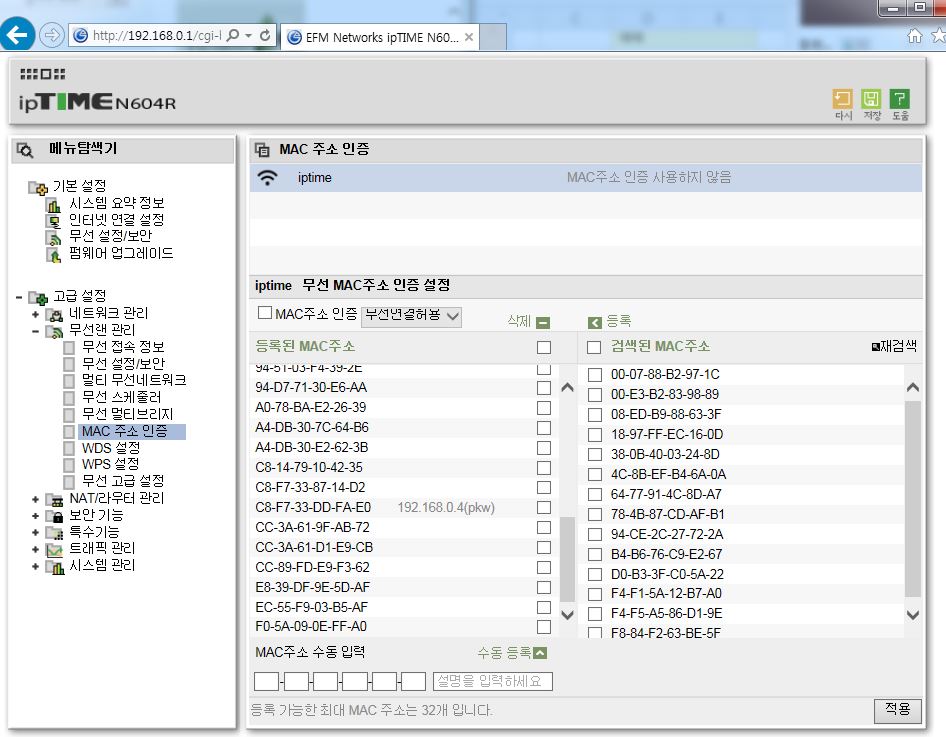Enable the MAC주소 인증 checkbox
The height and width of the screenshot is (737, 946).
point(264,312)
